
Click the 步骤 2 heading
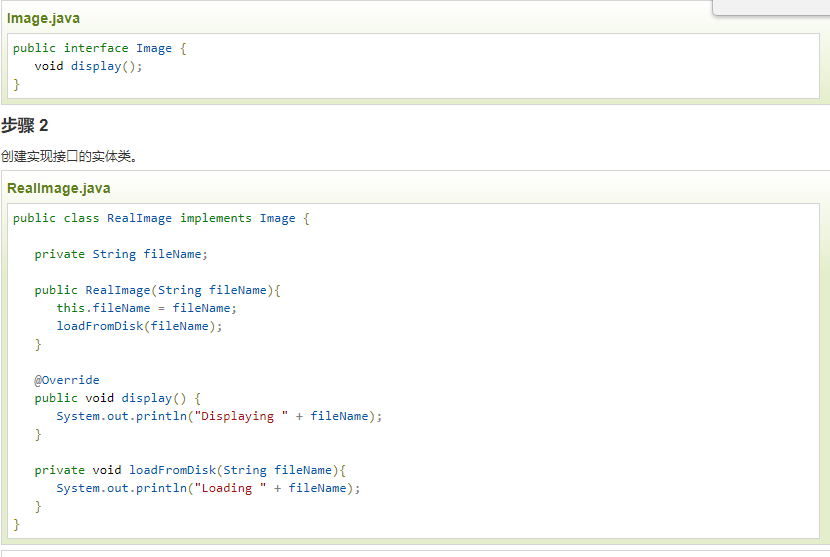25,125
